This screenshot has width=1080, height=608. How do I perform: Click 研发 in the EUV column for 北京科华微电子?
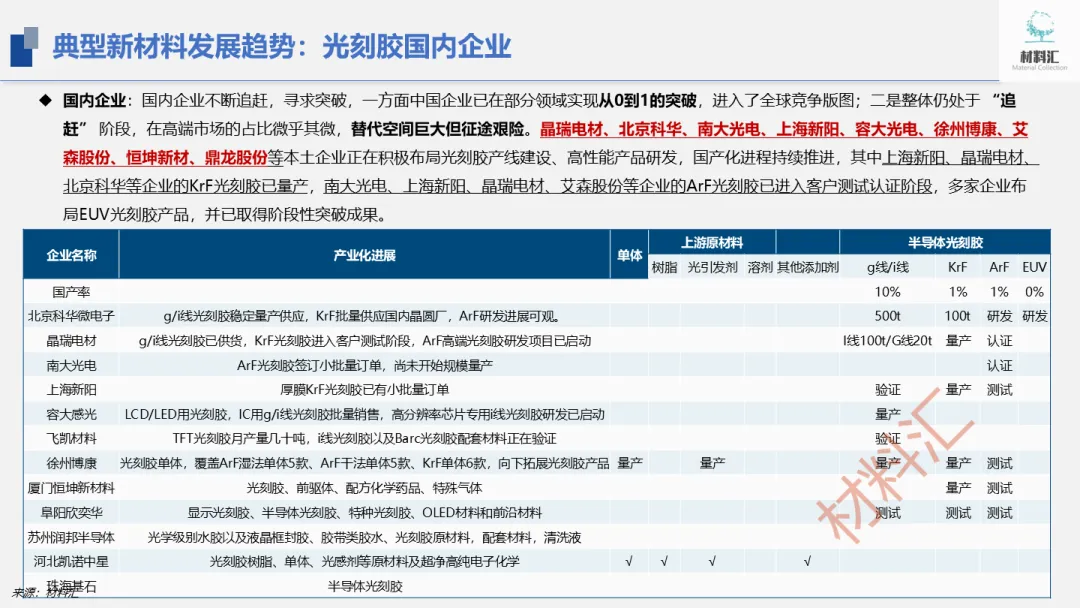tap(1034, 316)
